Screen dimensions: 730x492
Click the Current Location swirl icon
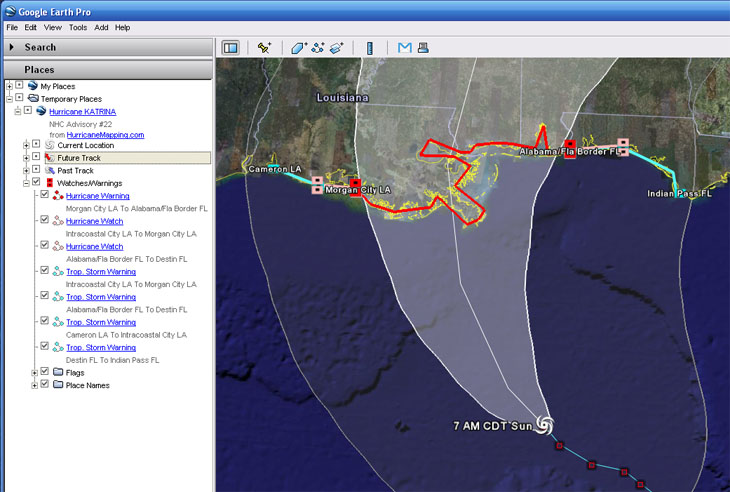50,145
